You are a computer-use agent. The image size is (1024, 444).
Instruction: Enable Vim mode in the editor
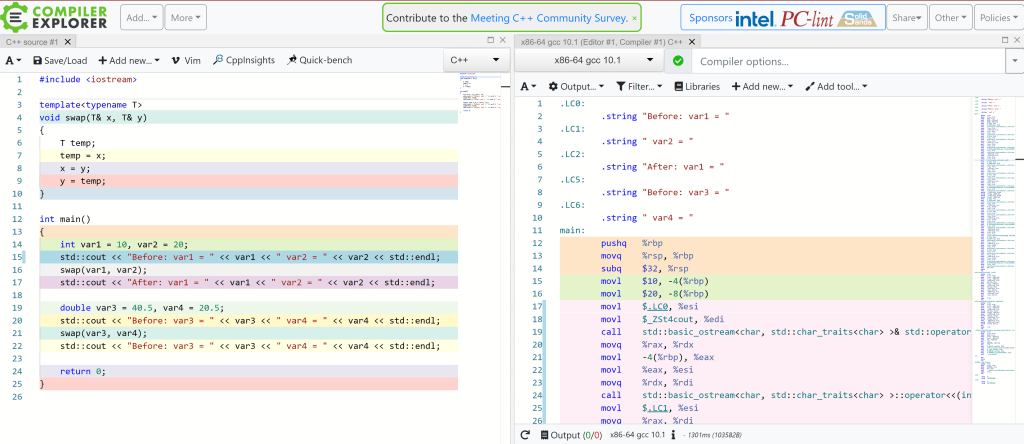click(186, 60)
